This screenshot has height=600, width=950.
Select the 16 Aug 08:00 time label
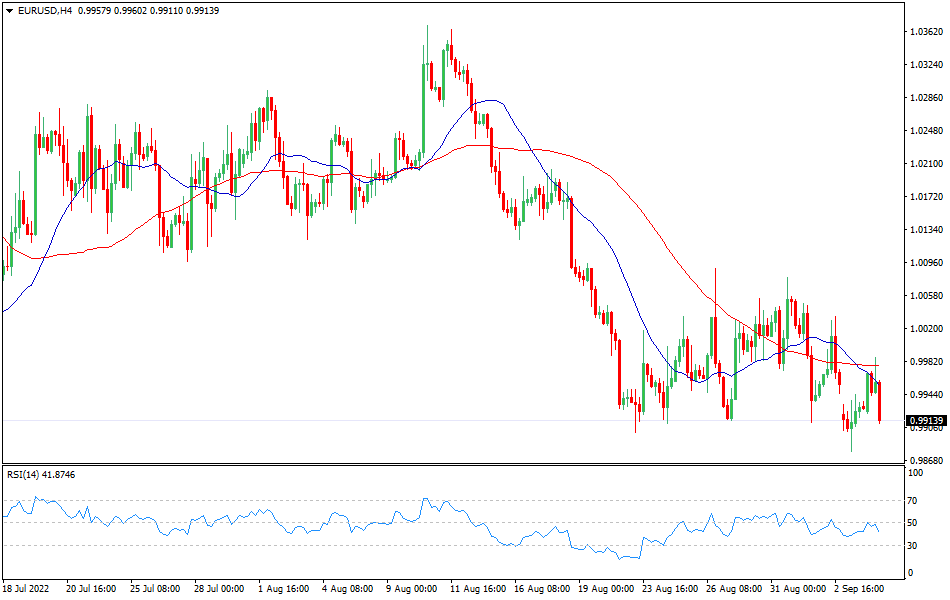(x=541, y=589)
